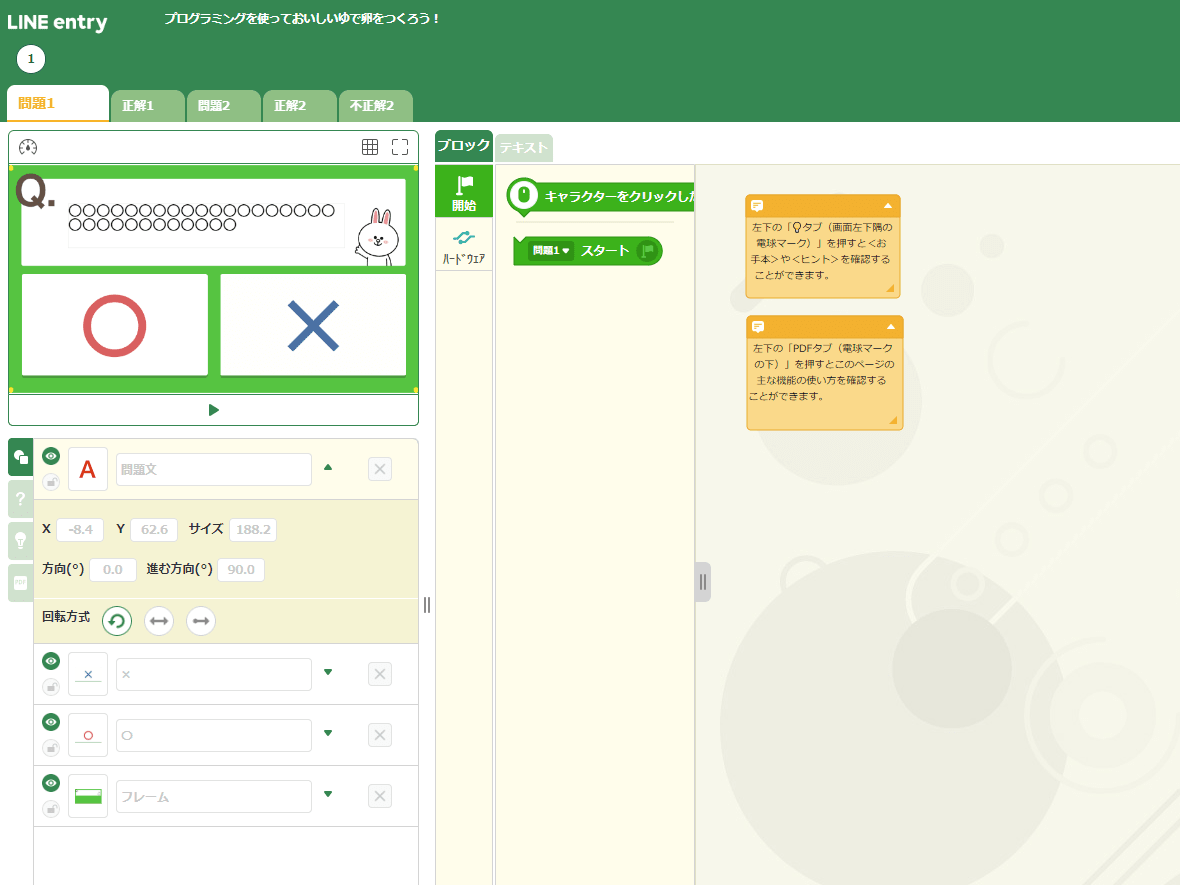Expand the × object properties
This screenshot has height=885, width=1180.
click(x=328, y=672)
